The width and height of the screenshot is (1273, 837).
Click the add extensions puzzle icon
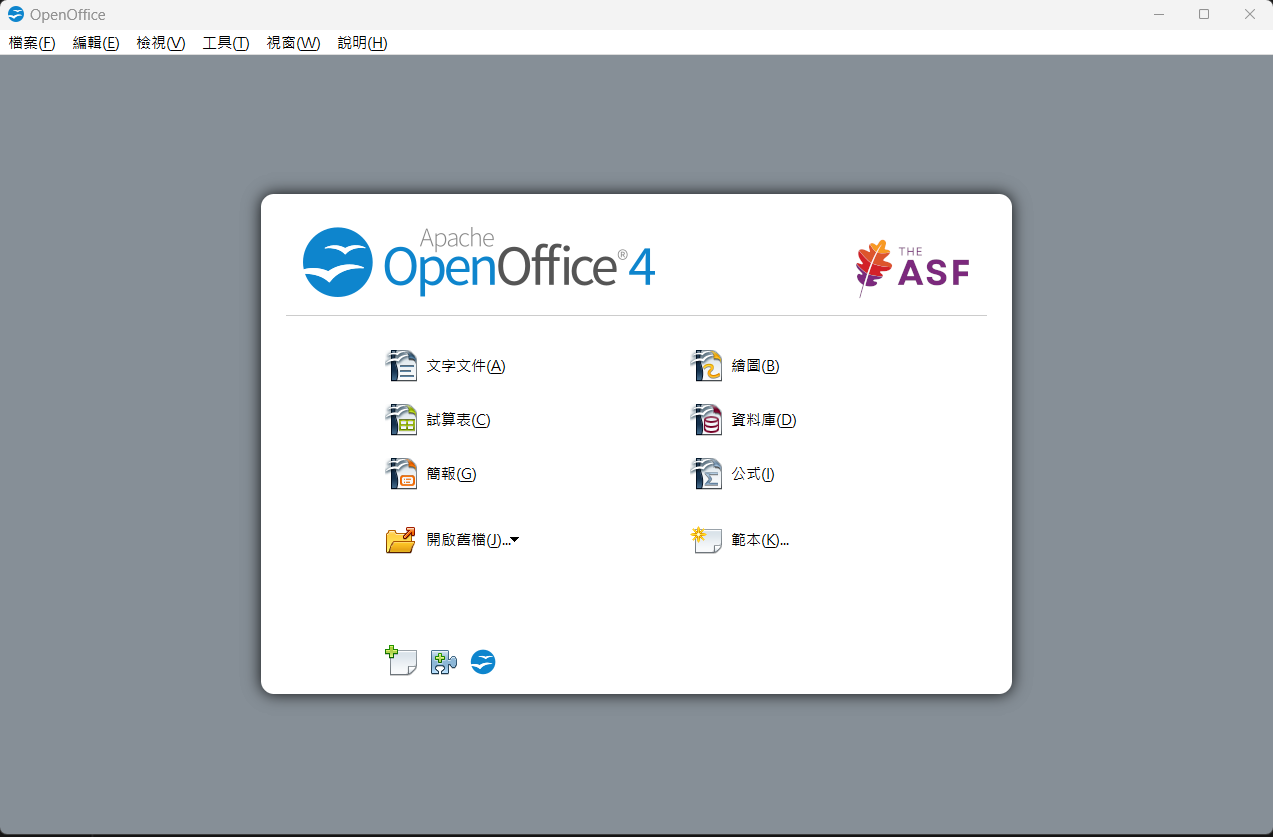[x=443, y=662]
